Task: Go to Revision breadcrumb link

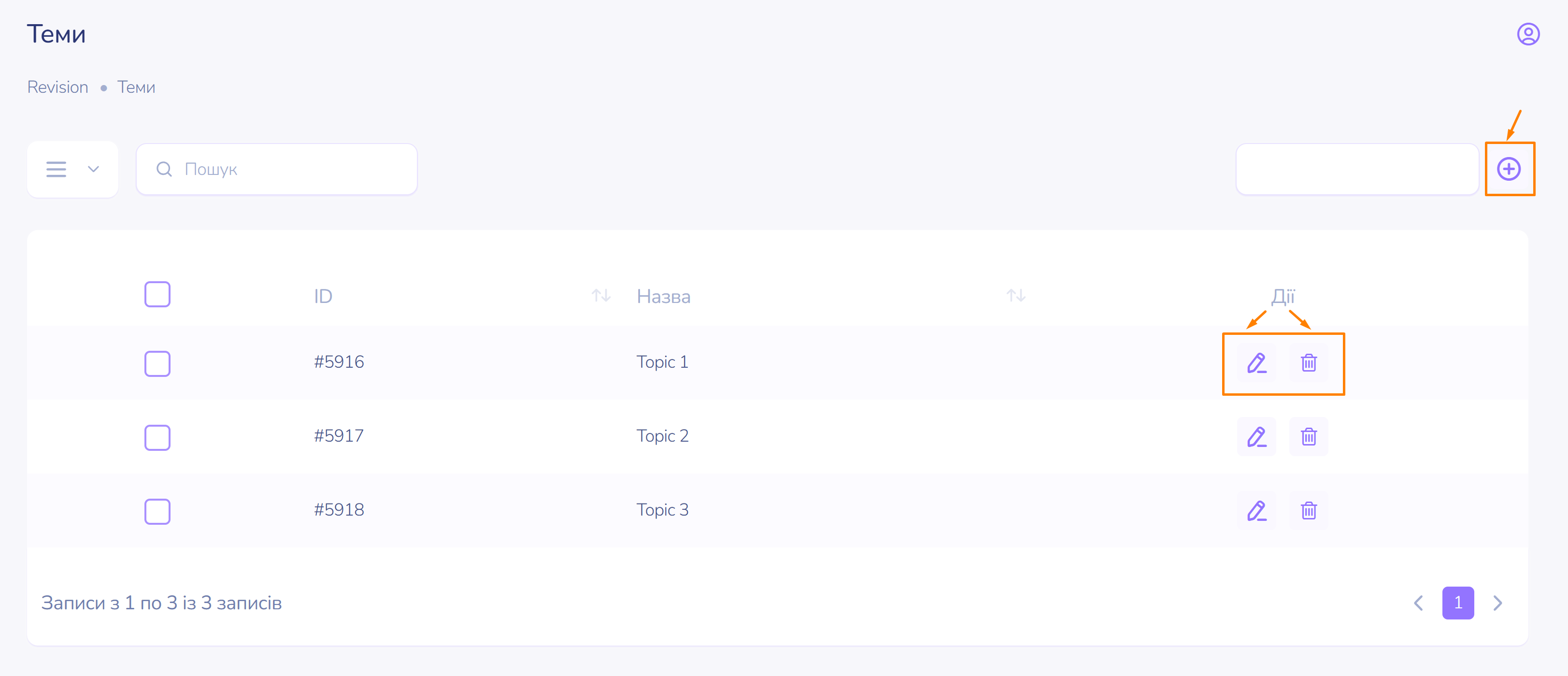Action: (x=58, y=87)
